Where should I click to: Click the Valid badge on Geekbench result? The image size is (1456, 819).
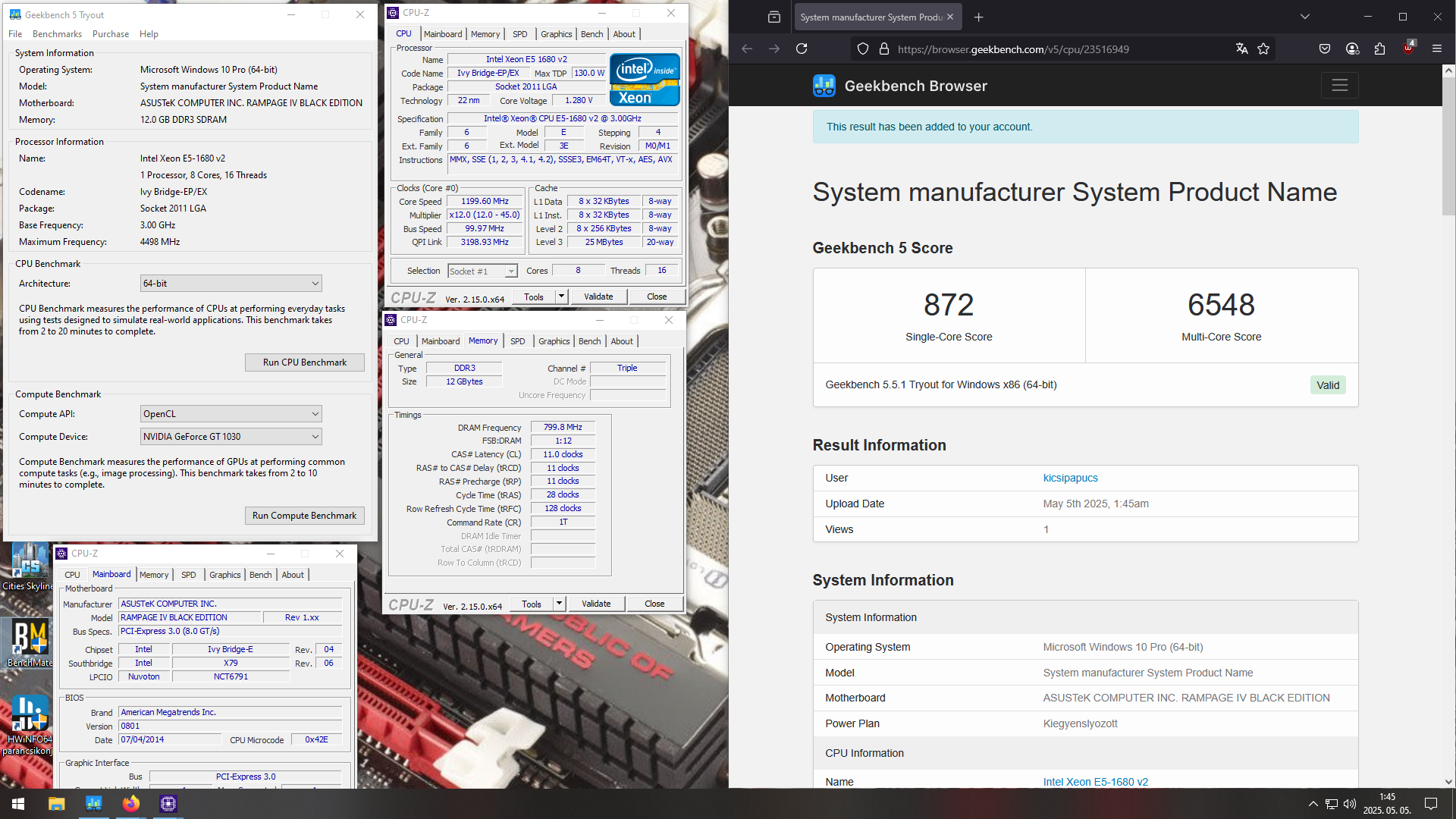pyautogui.click(x=1328, y=385)
